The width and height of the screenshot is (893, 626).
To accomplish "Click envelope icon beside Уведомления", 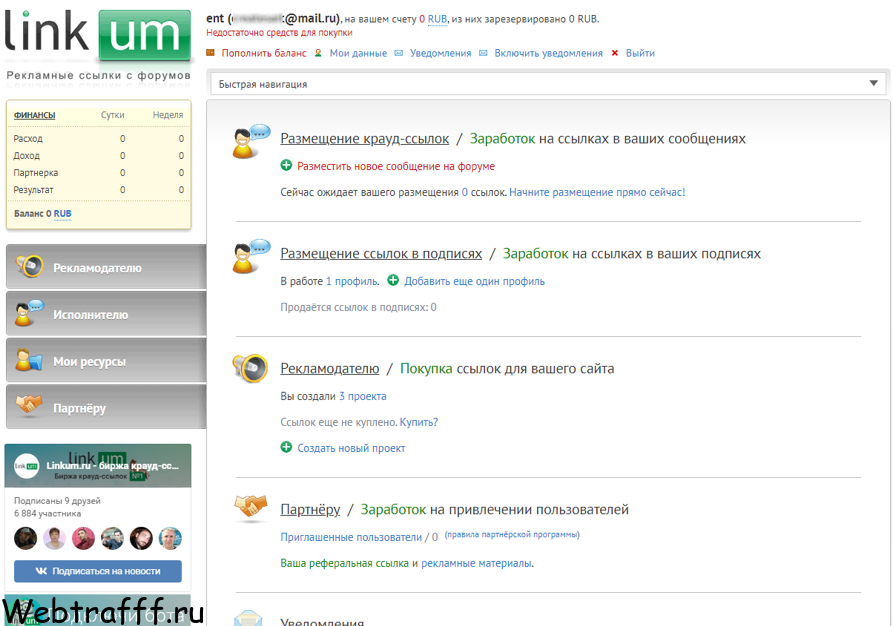I will point(399,53).
